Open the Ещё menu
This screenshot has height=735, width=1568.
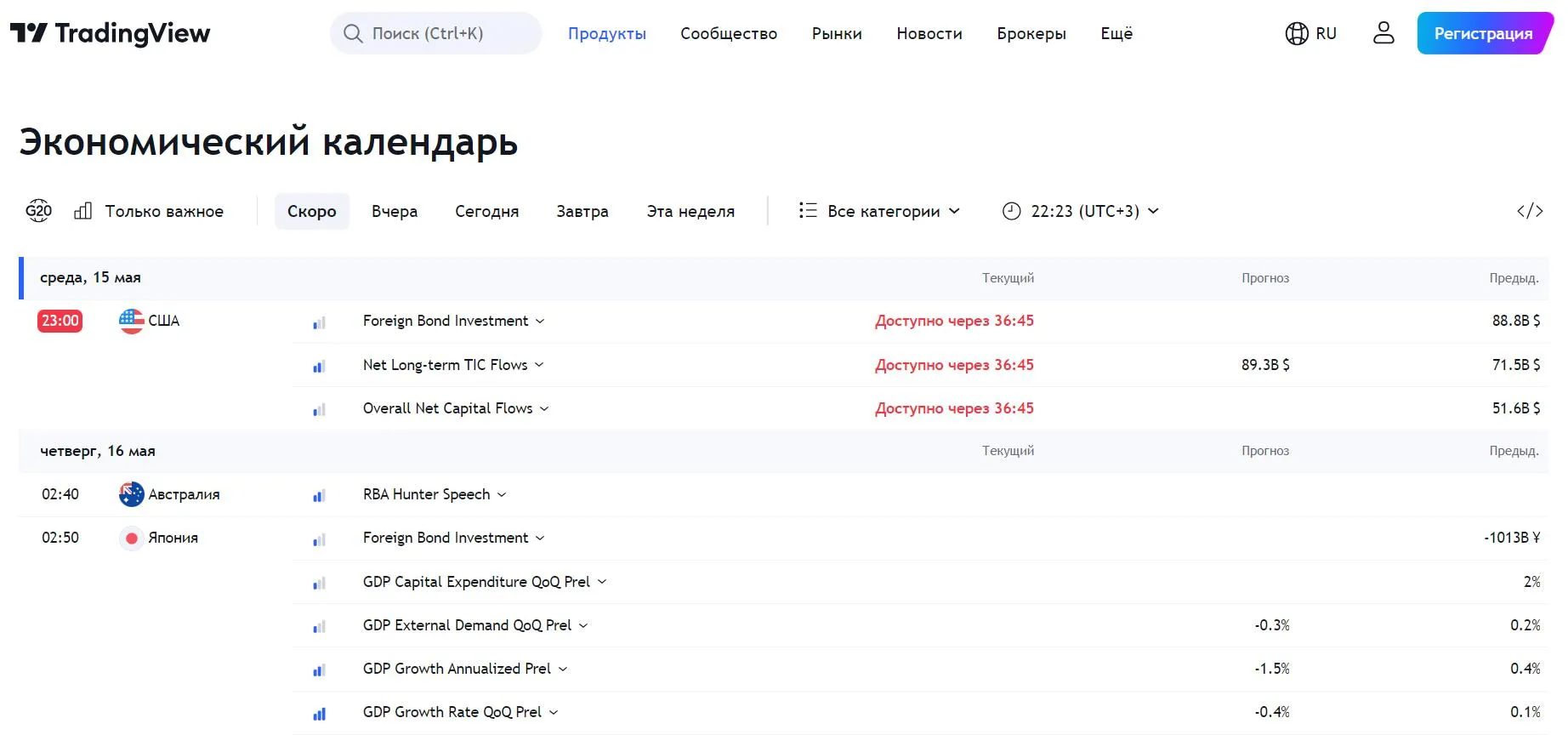[1116, 33]
